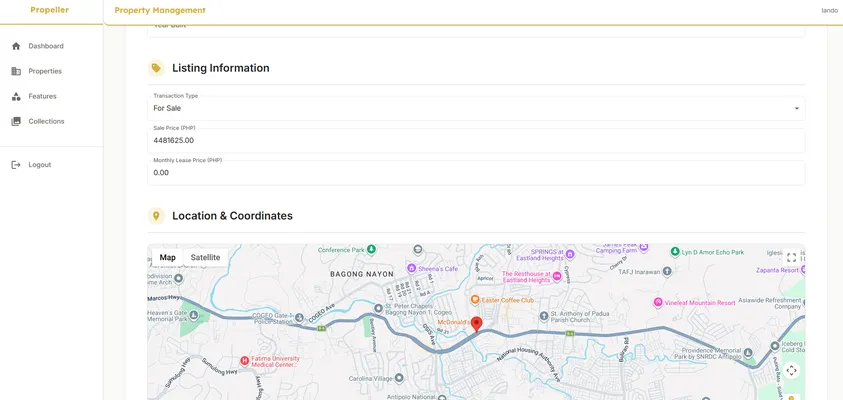Navigate to Collections menu item
Image resolution: width=843 pixels, height=400 pixels.
[x=46, y=121]
